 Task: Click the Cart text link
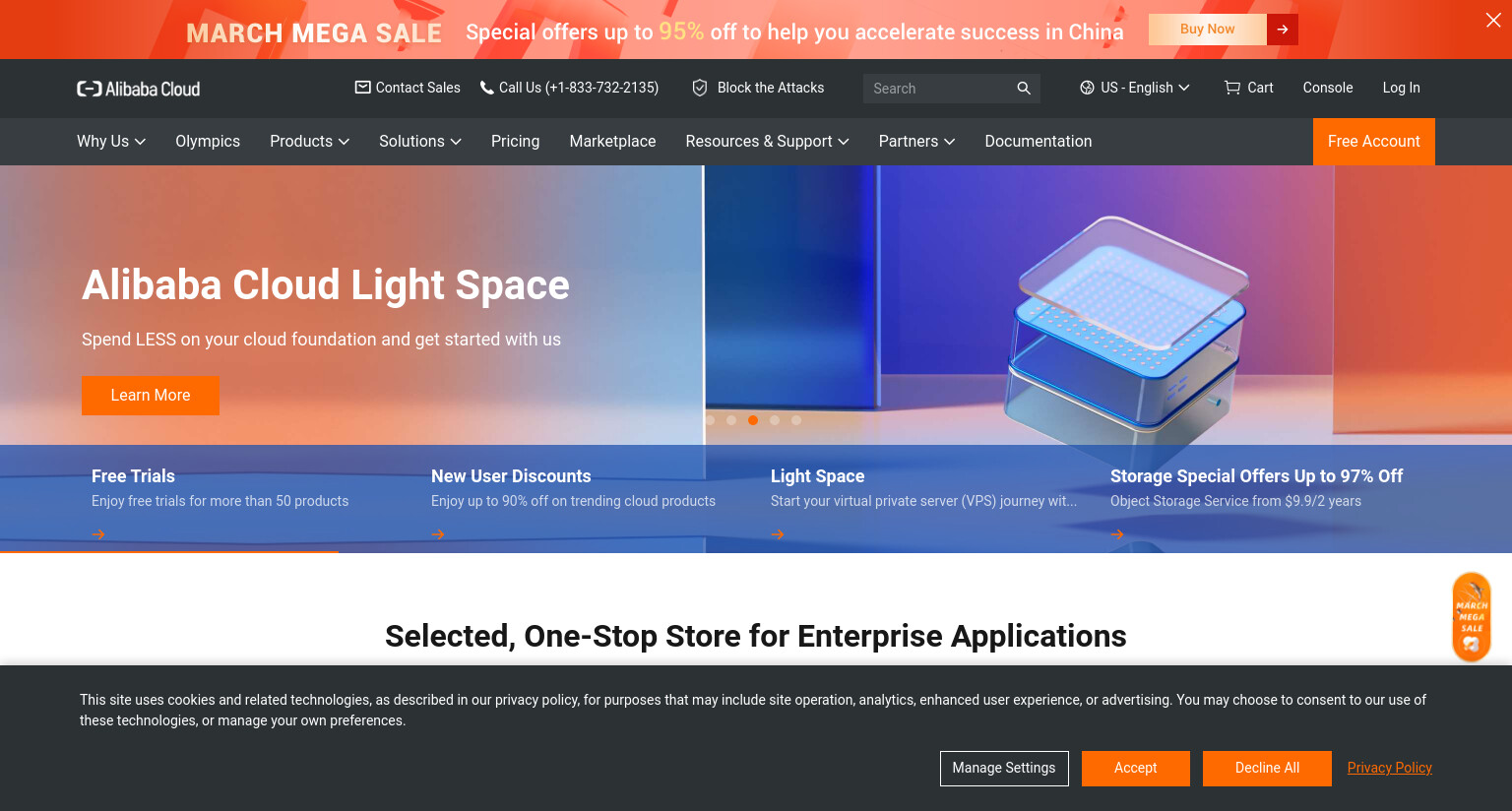1261,88
